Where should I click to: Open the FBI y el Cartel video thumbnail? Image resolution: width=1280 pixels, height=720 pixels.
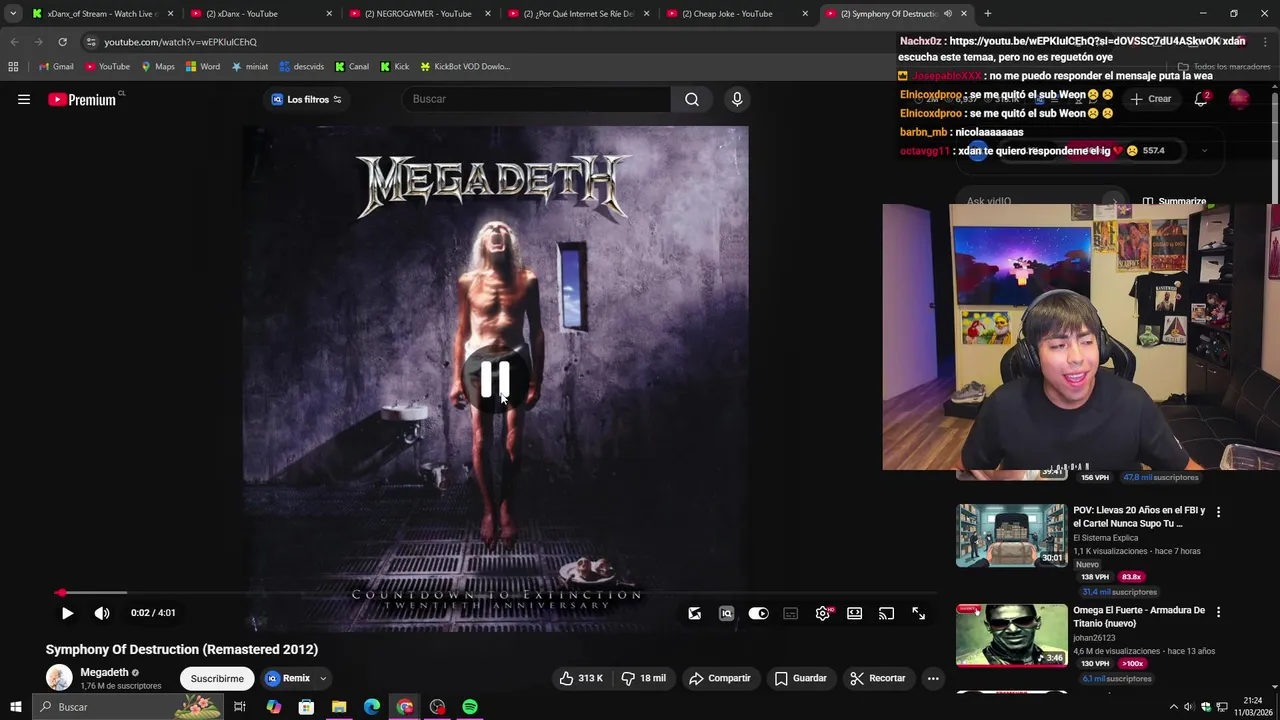coord(1011,535)
